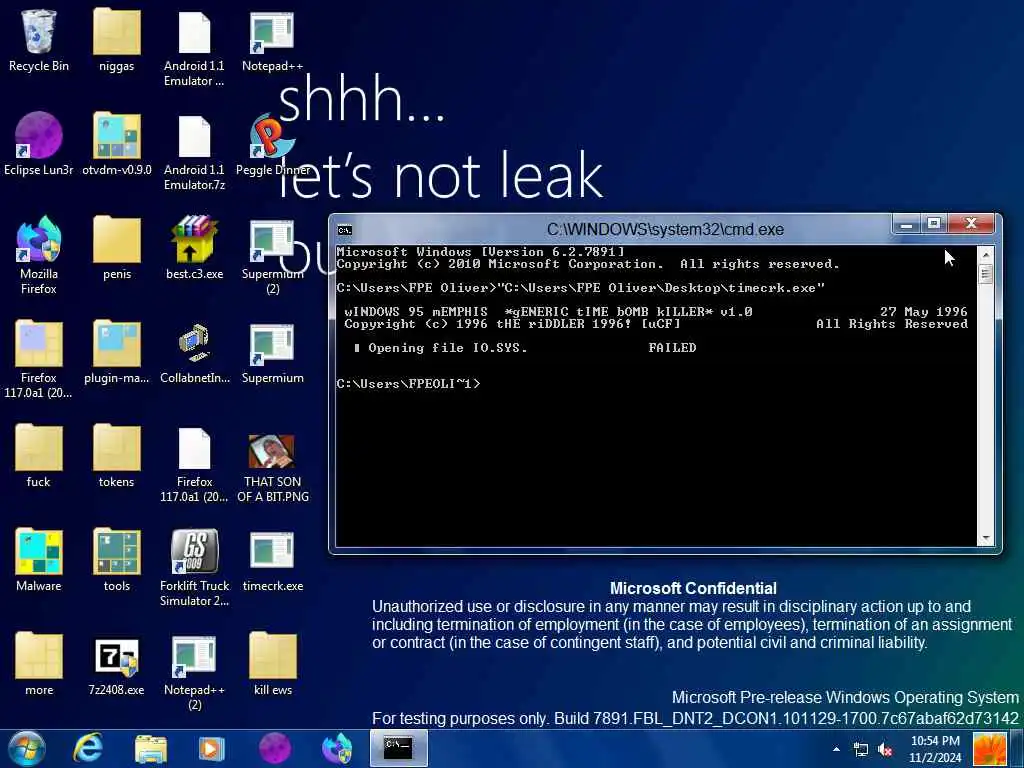Launch Forklift Truck Simulator shortcut
Viewport: 1024px width, 768px height.
194,568
